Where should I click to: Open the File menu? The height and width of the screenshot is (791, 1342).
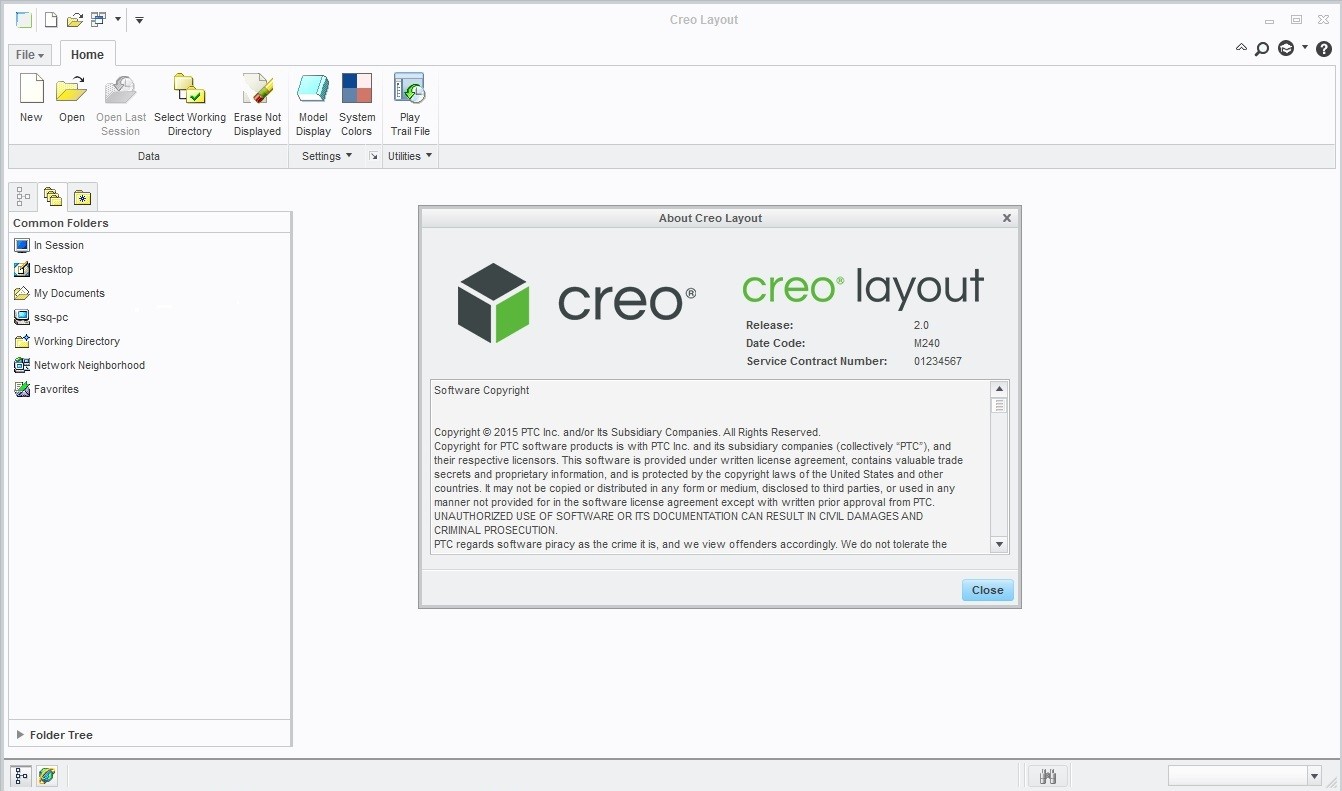(x=30, y=55)
